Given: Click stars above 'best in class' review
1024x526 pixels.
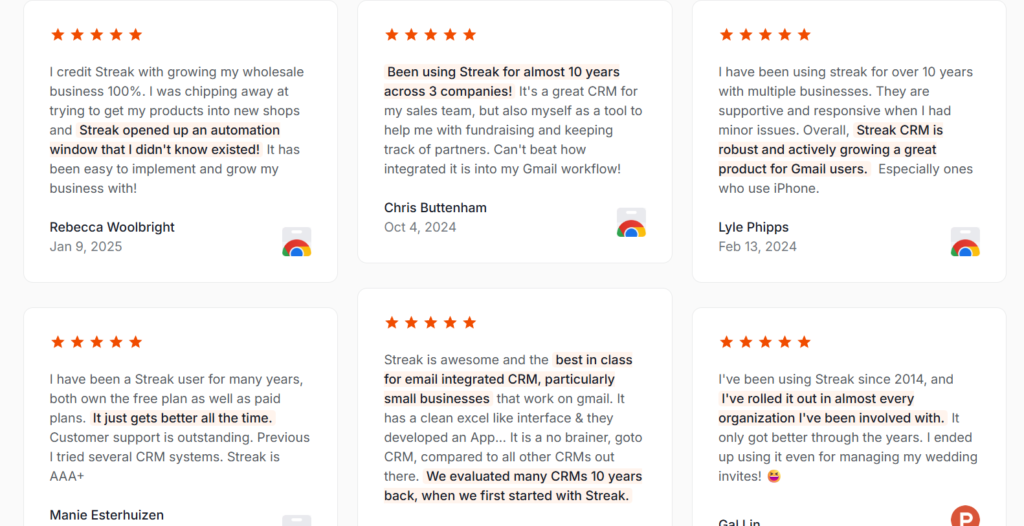Looking at the screenshot, I should tap(431, 323).
